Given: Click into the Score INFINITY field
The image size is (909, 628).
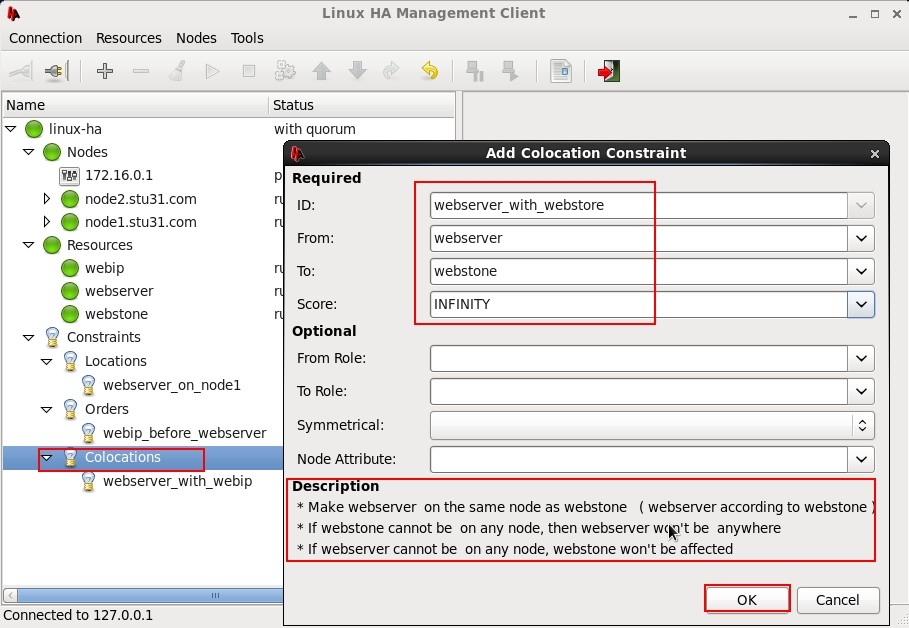Looking at the screenshot, I should pyautogui.click(x=638, y=304).
